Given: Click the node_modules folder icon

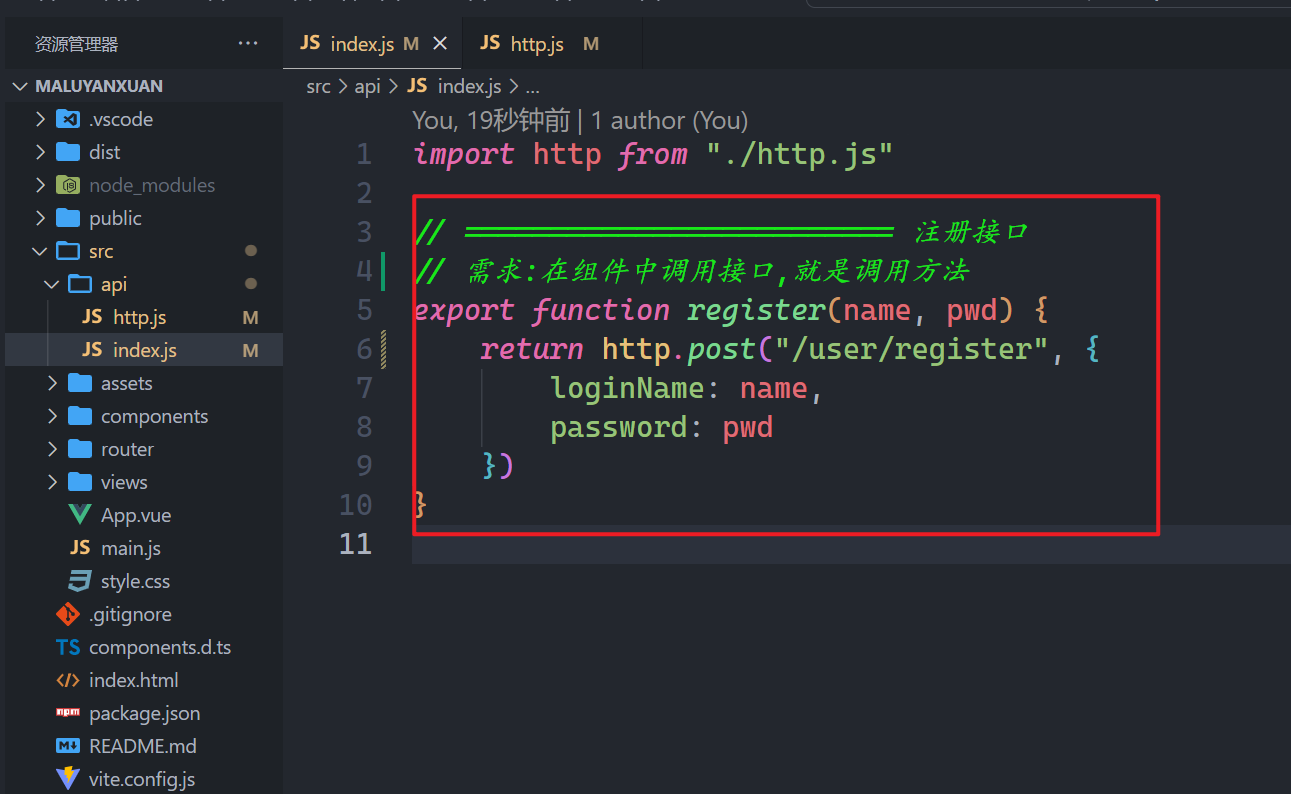Looking at the screenshot, I should pyautogui.click(x=68, y=185).
